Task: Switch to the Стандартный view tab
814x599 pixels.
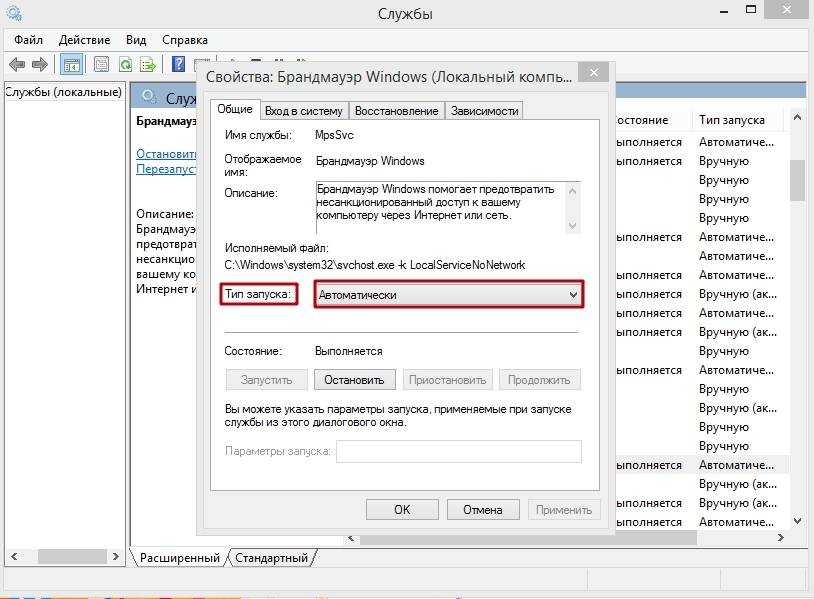Action: point(272,557)
